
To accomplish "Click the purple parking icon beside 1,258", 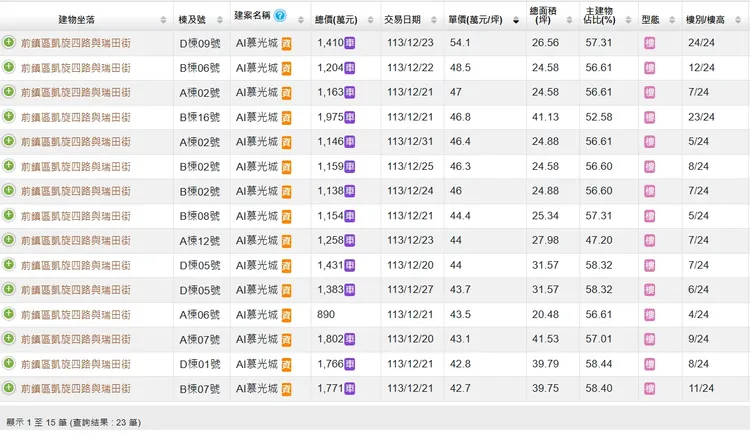I will (350, 240).
